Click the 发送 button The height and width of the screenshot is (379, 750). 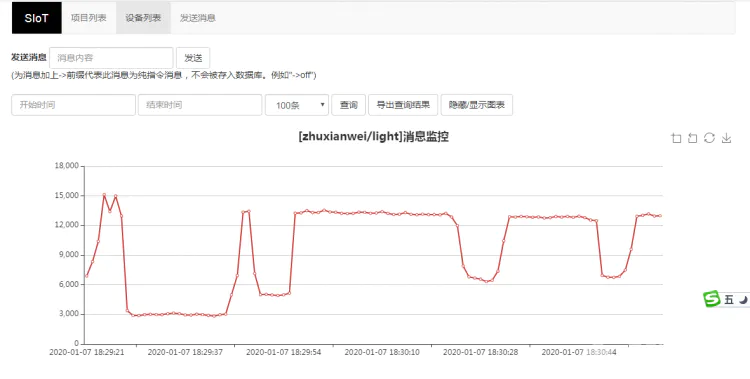click(193, 58)
